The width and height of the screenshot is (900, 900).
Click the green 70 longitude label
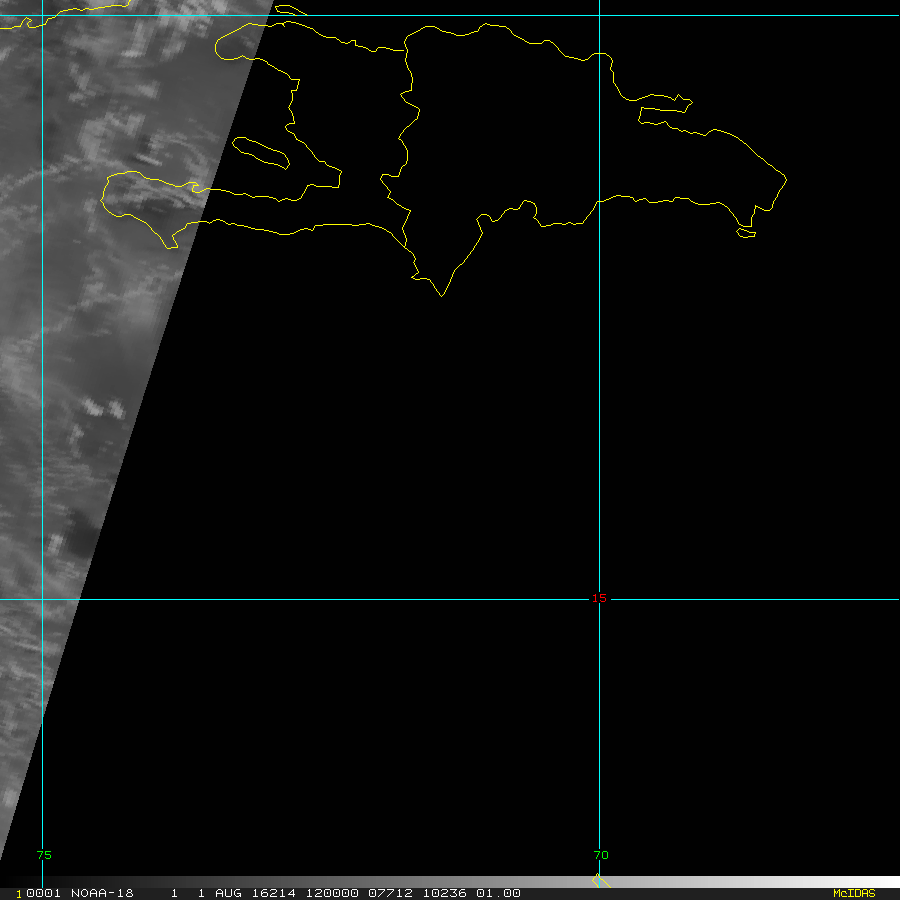tap(600, 855)
